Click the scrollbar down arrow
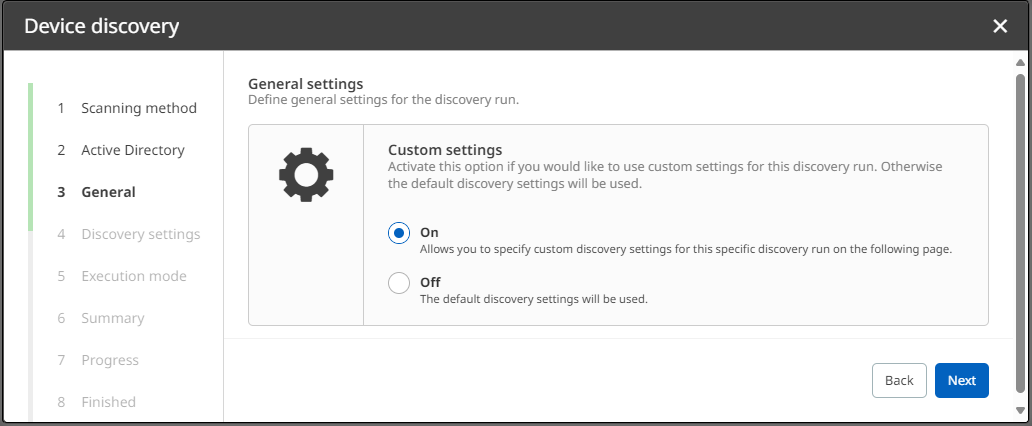This screenshot has height=426, width=1032. [1020, 411]
